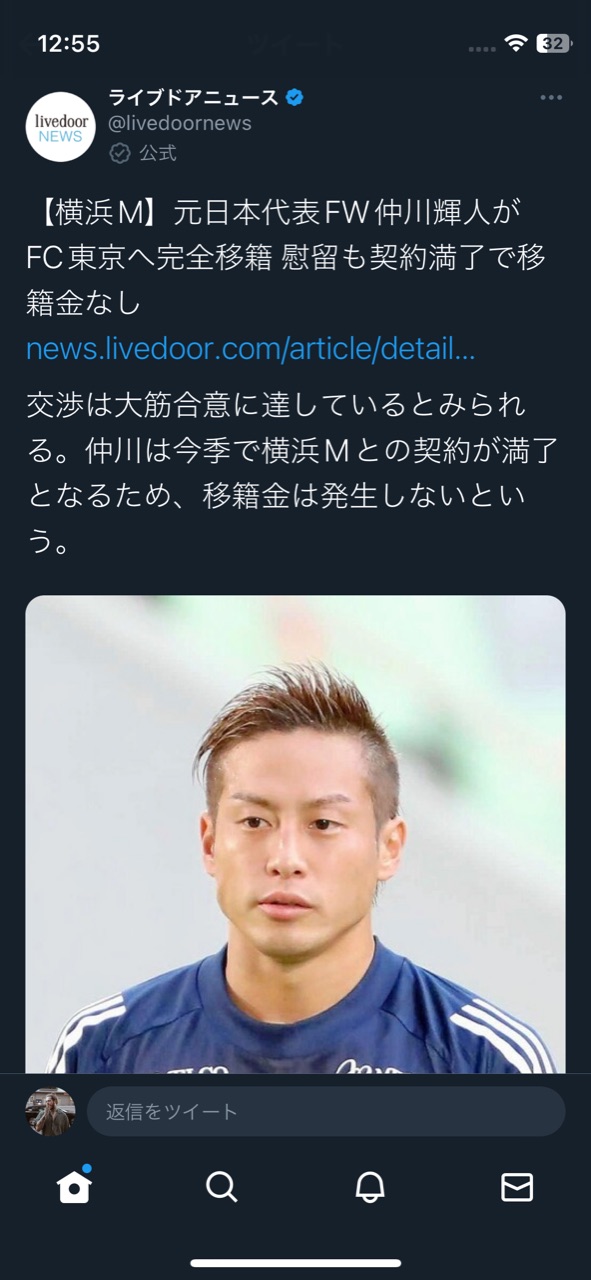Tap the @livedoornews handle
The height and width of the screenshot is (1280, 591).
pos(180,123)
